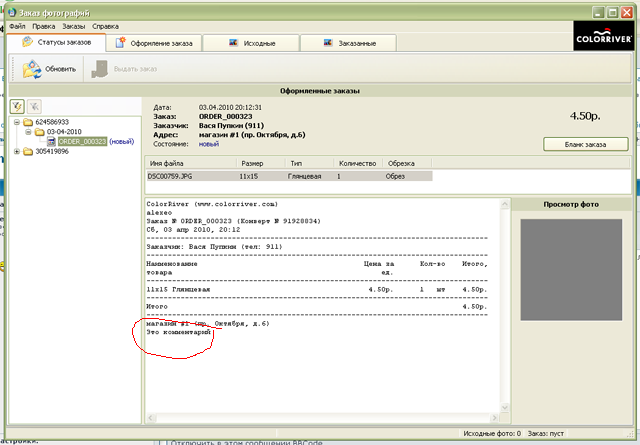
Task: Click the lightning filter icon above order tree
Action: pyautogui.click(x=18, y=106)
